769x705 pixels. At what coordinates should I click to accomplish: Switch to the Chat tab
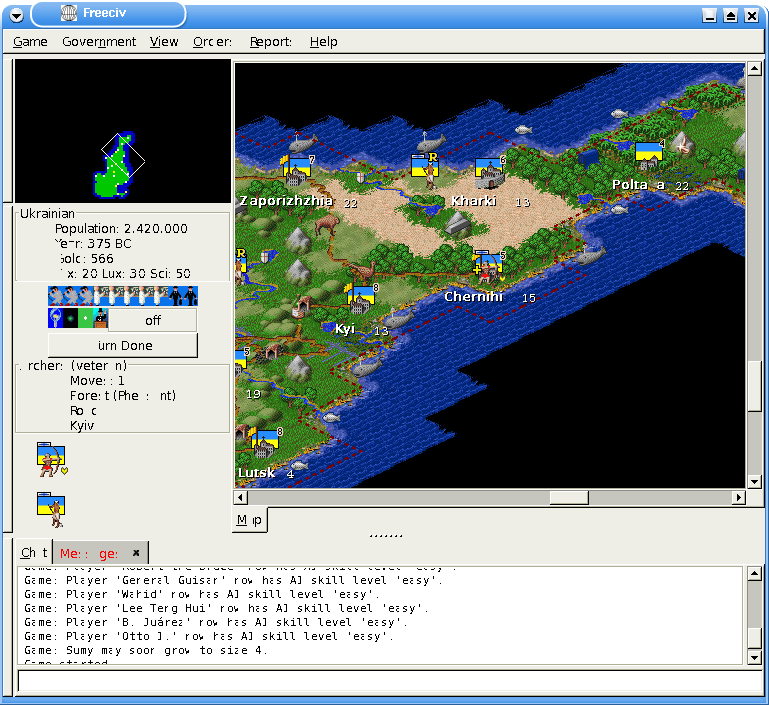(x=34, y=553)
